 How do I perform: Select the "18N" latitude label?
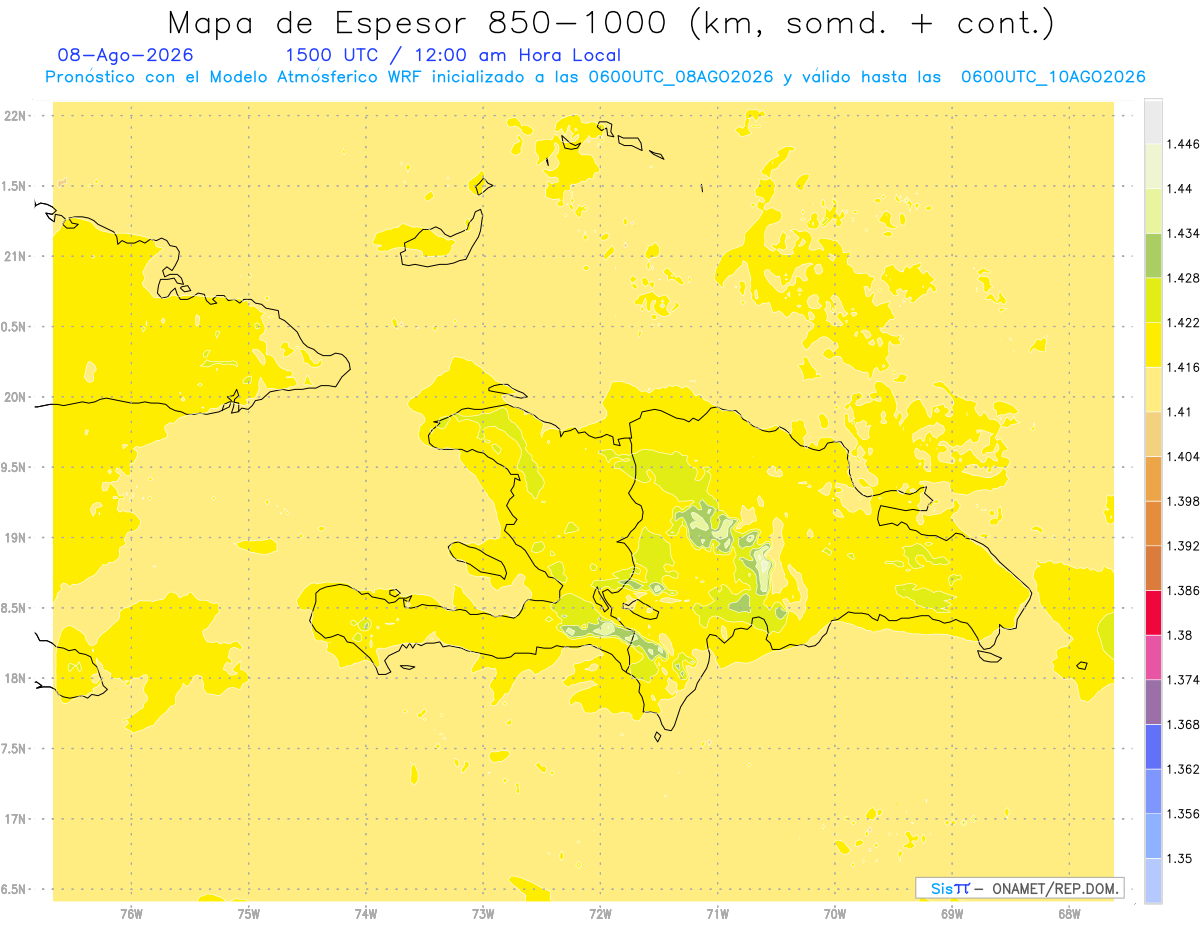[x=15, y=679]
